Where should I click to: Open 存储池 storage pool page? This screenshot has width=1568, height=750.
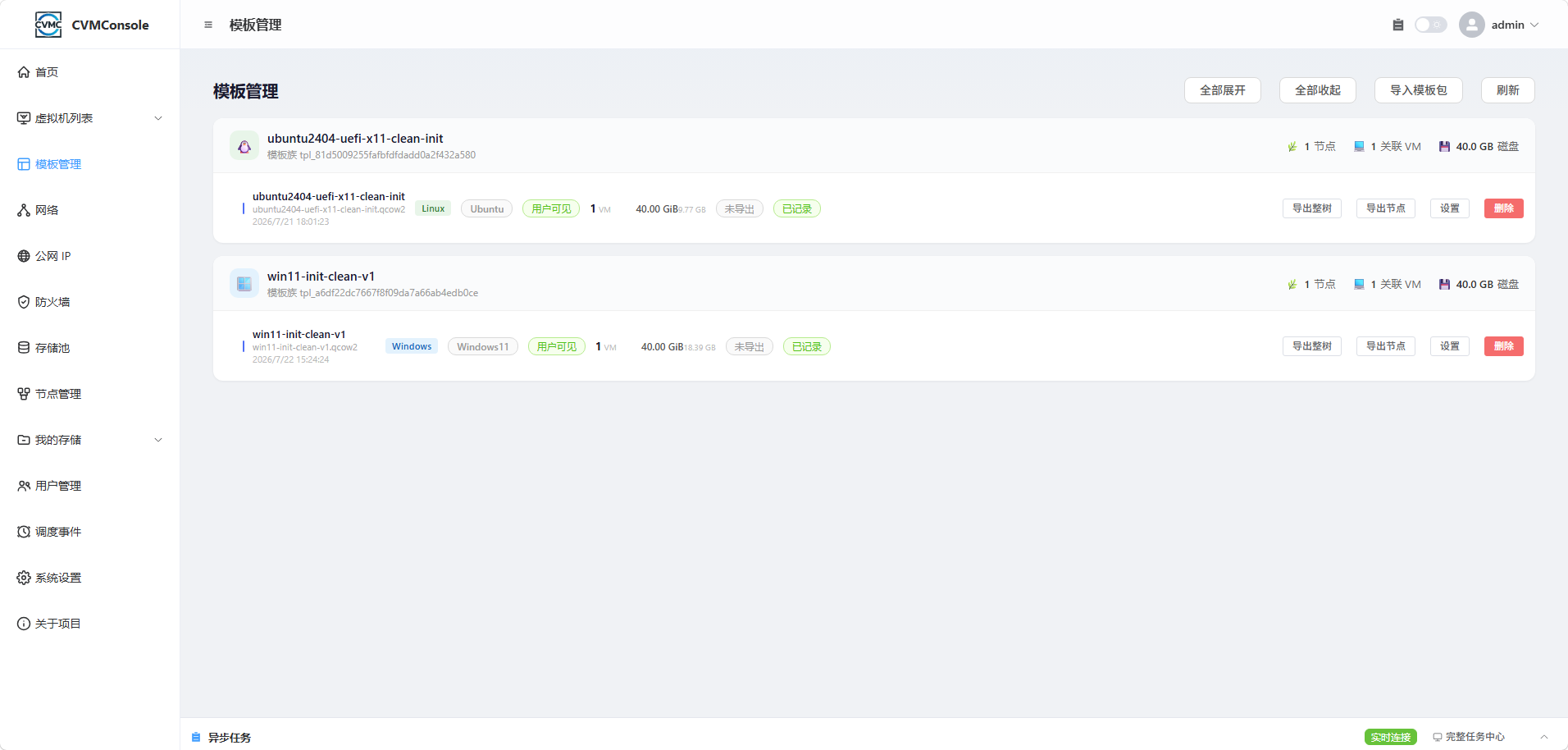point(90,348)
